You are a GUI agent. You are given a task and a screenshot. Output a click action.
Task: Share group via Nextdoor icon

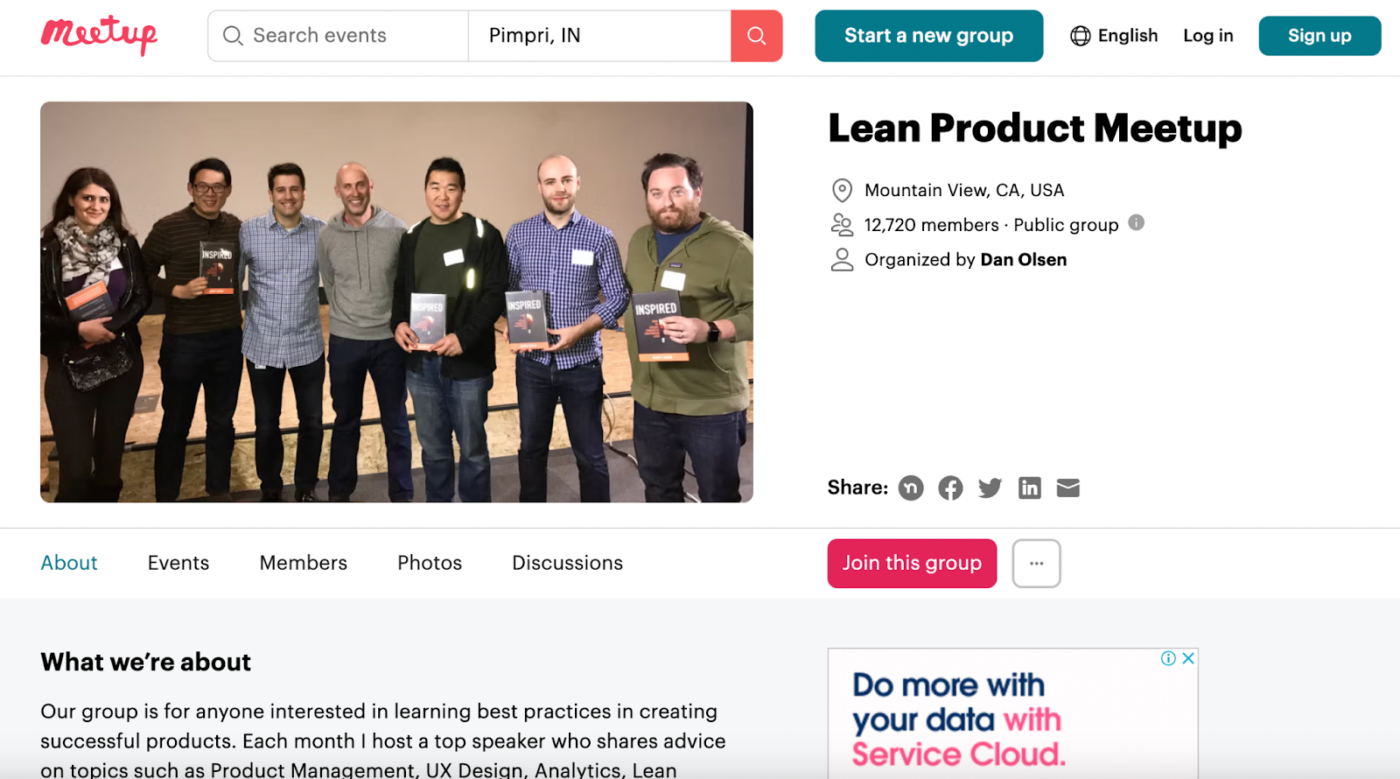coord(910,488)
